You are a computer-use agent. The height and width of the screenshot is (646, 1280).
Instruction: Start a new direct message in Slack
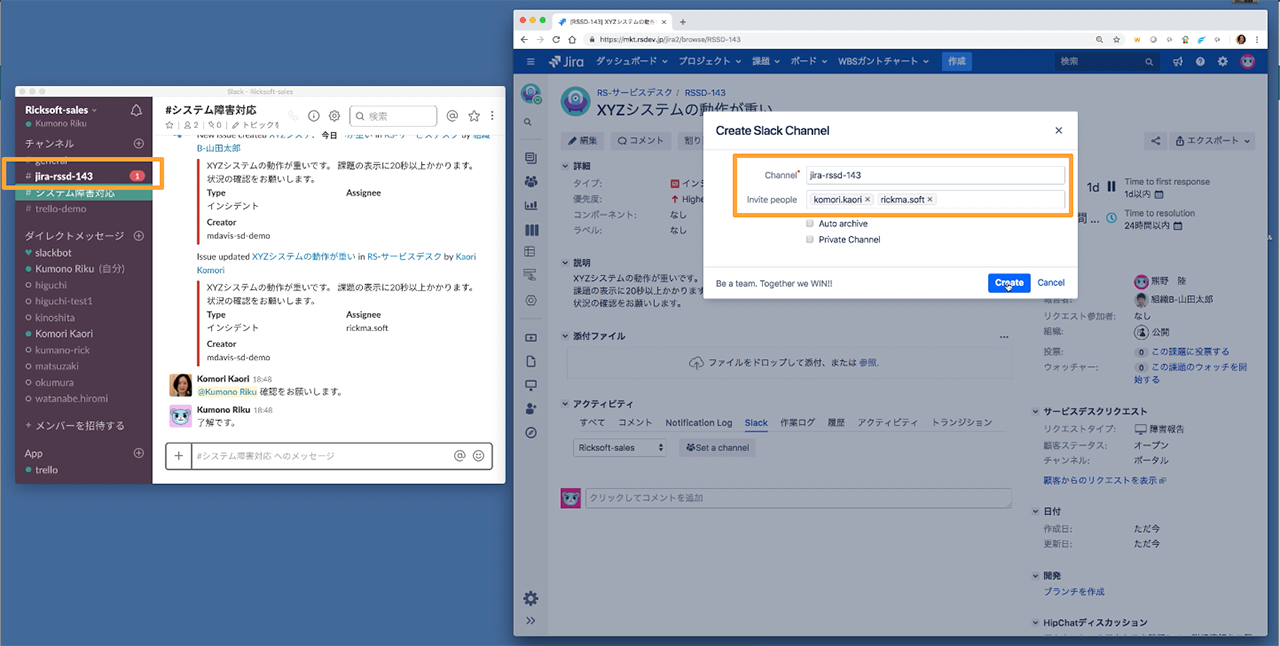pos(139,236)
